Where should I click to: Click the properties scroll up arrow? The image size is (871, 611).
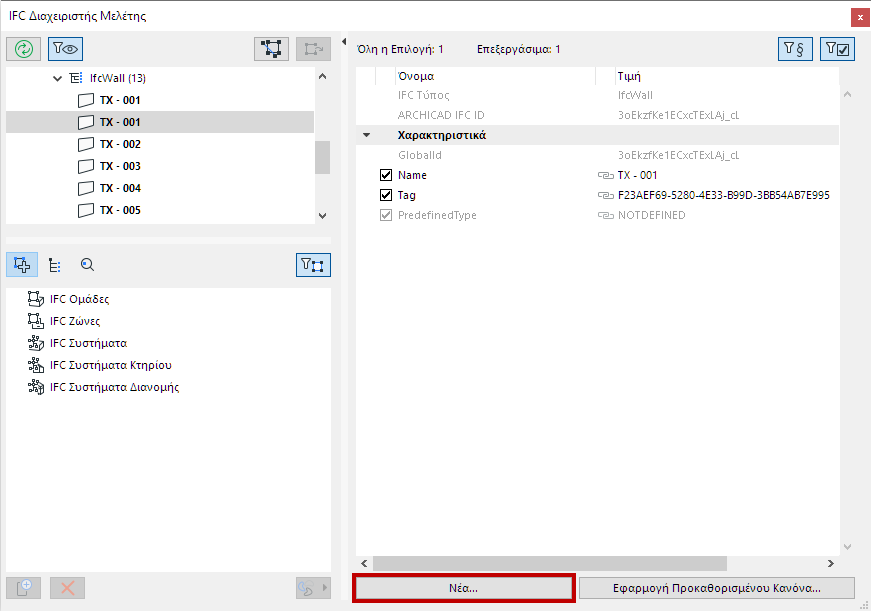[847, 94]
